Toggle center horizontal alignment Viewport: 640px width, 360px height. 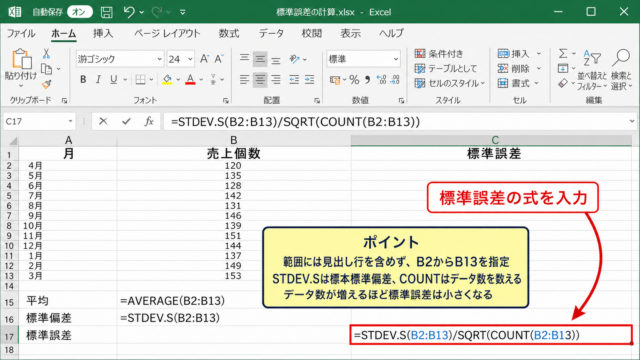[x=260, y=80]
